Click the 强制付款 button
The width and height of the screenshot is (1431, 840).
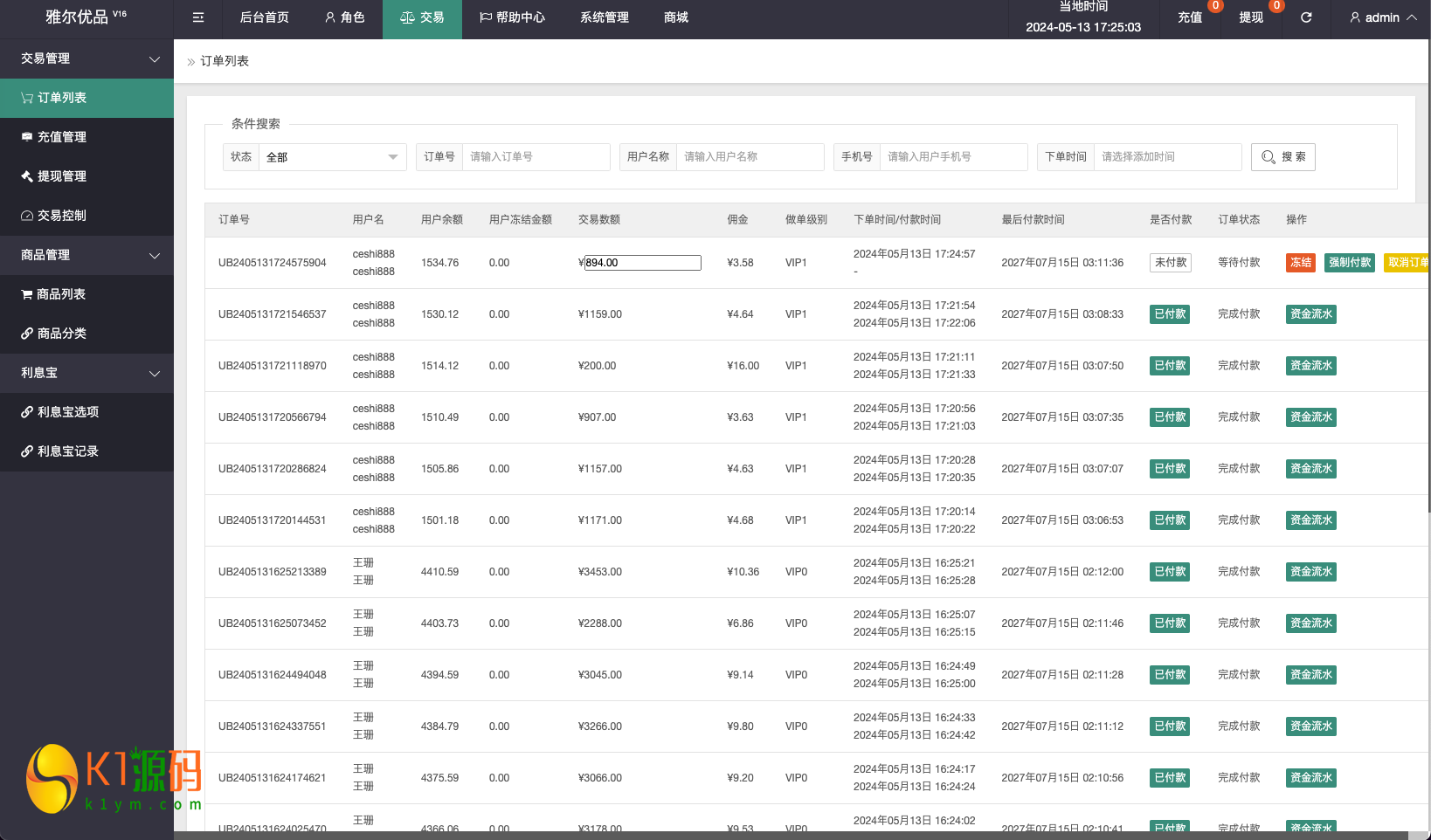click(x=1350, y=263)
